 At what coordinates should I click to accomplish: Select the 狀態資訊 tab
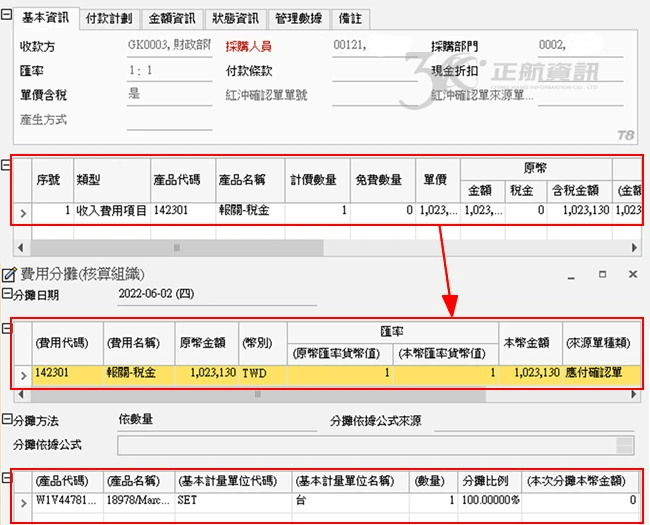(235, 19)
